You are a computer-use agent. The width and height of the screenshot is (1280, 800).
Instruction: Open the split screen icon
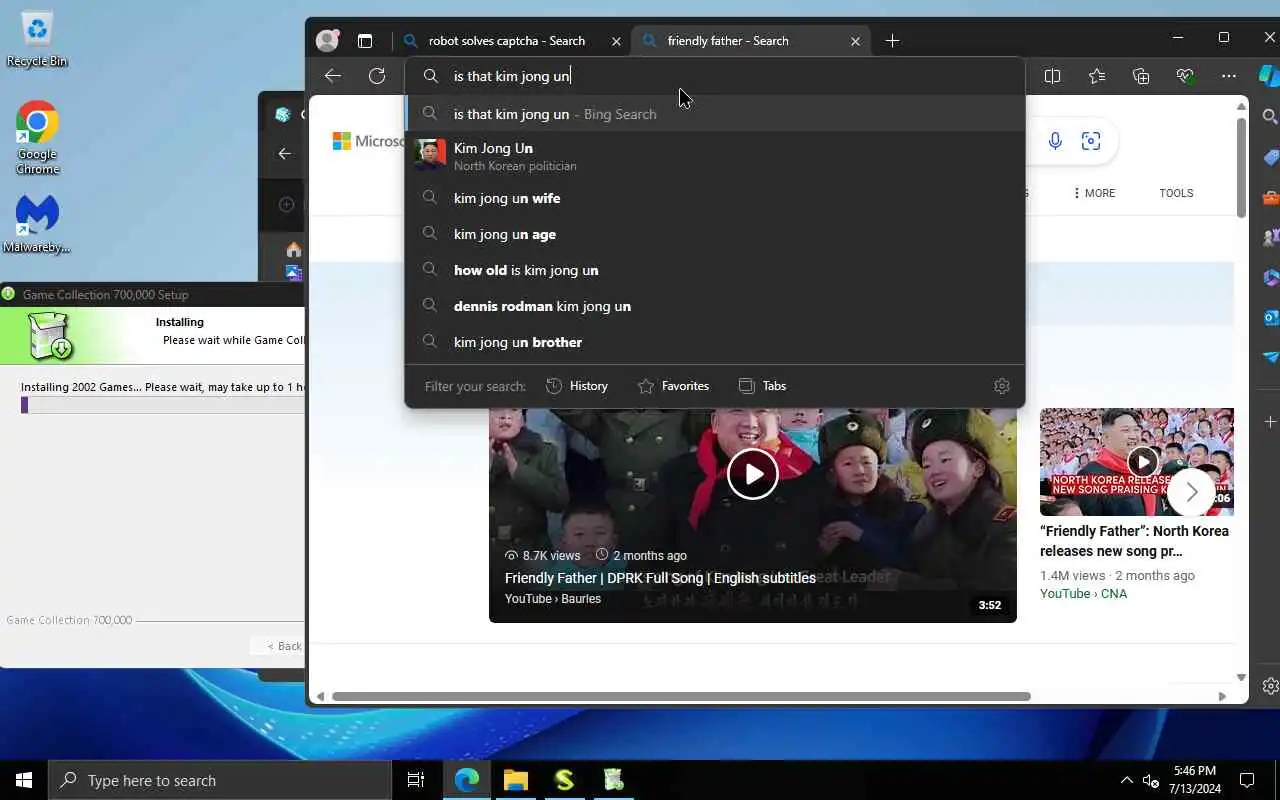[1052, 76]
